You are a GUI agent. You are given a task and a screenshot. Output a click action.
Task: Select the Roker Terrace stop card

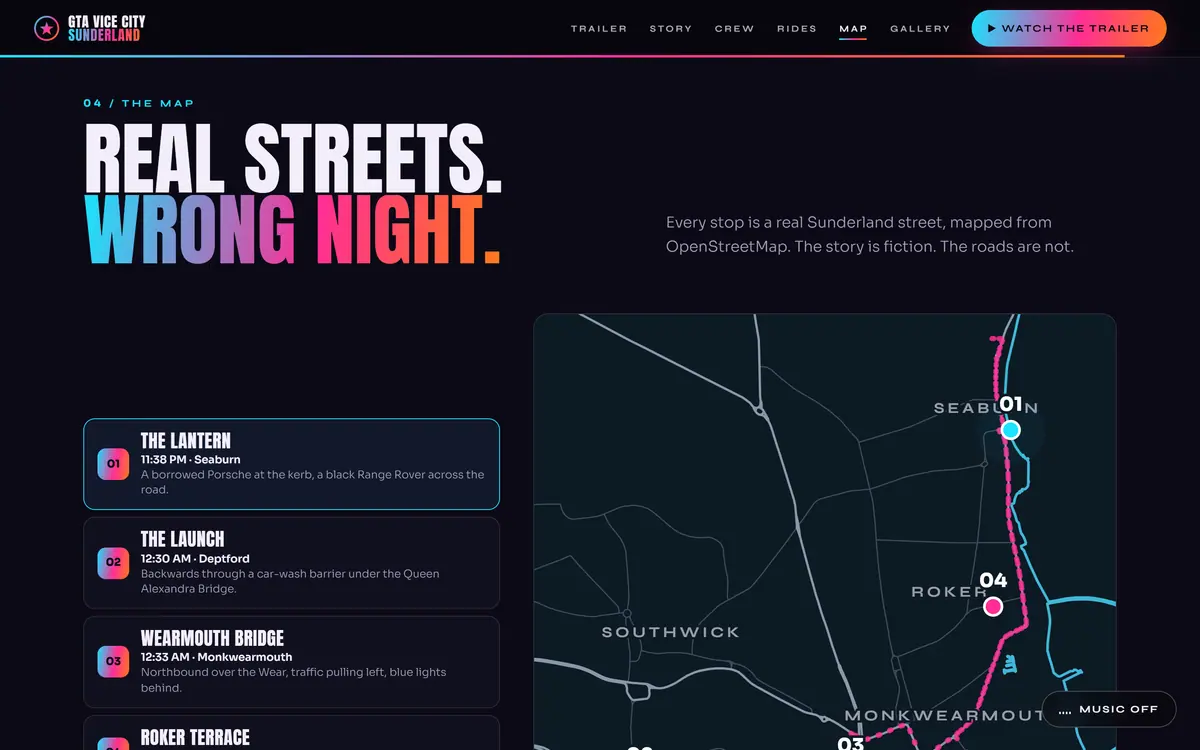[291, 733]
